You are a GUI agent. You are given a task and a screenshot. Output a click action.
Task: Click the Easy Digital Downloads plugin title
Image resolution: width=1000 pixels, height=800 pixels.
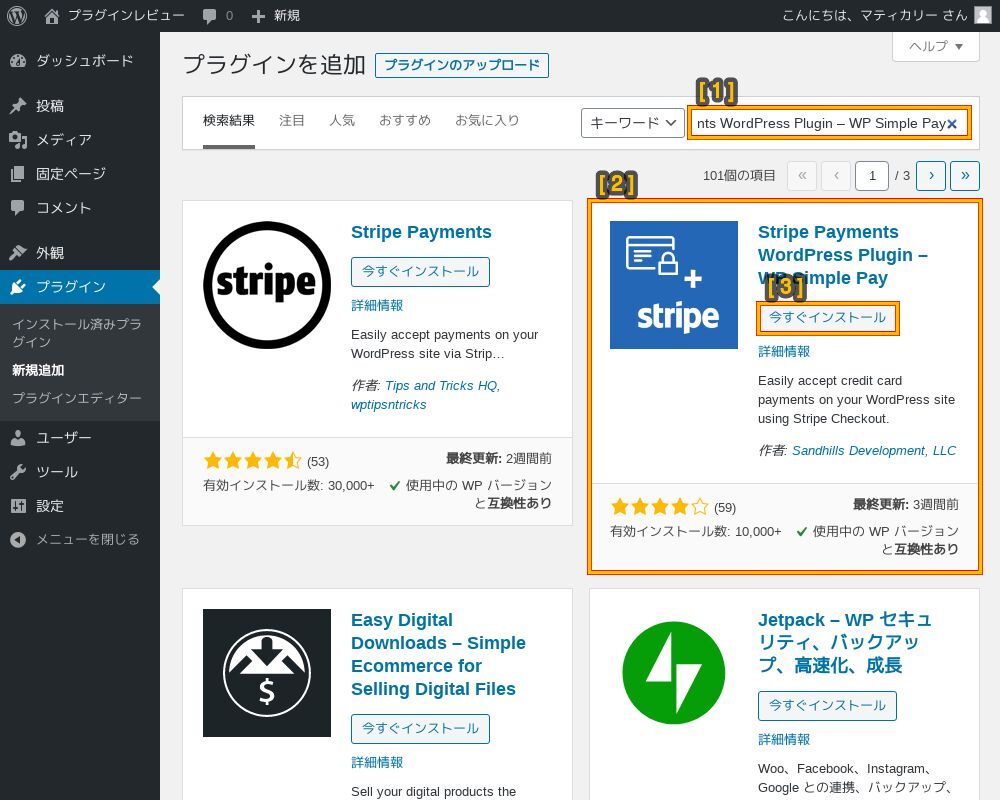click(x=438, y=655)
